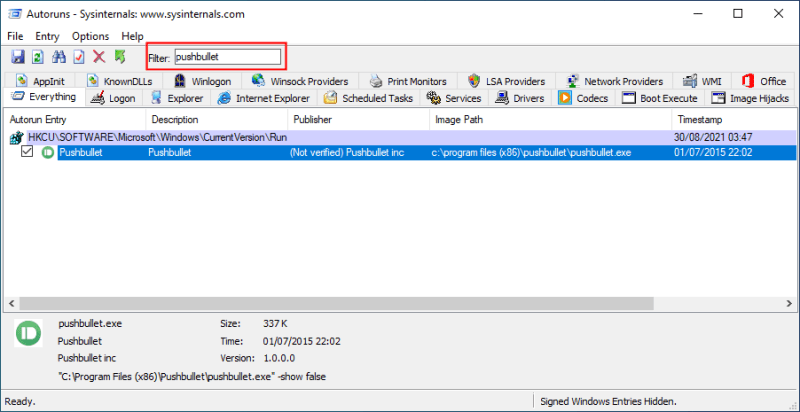The image size is (800, 412).
Task: Switch to the Services tab
Action: [x=454, y=98]
